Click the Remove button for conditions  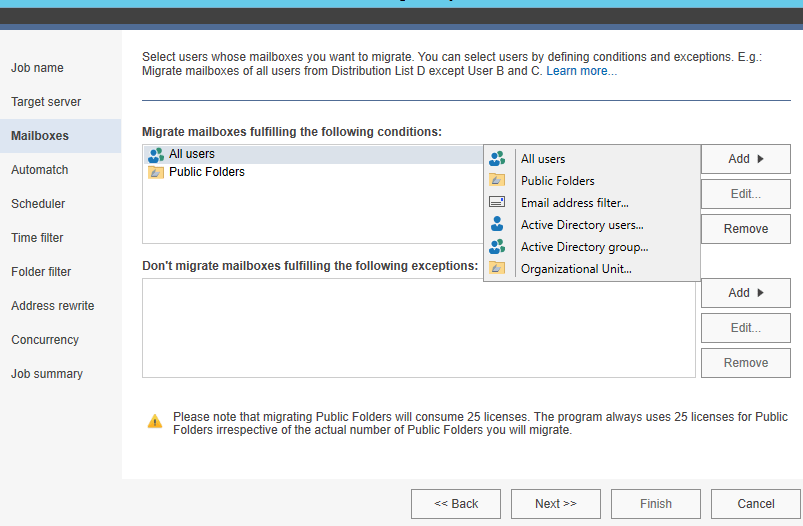(746, 229)
